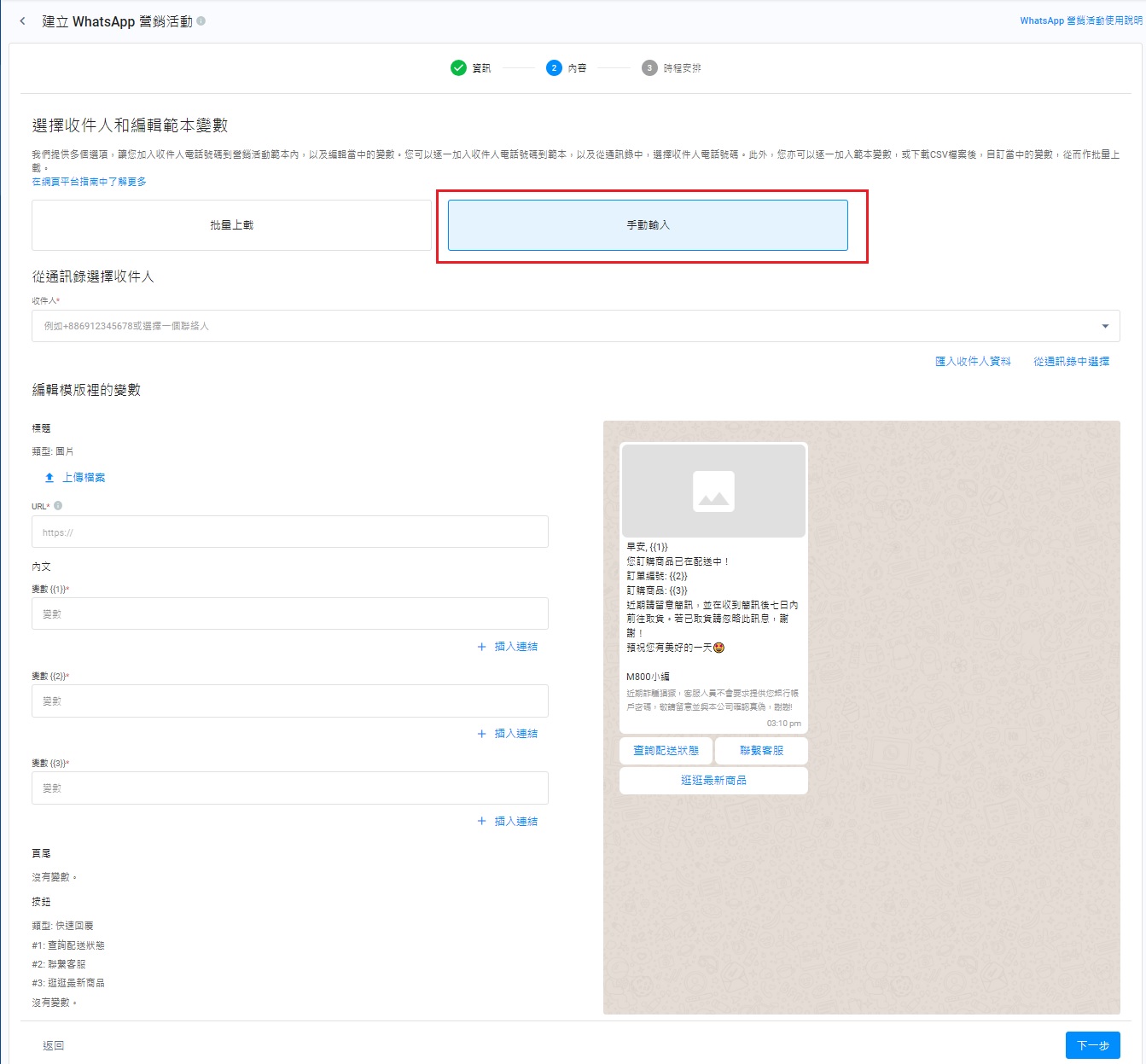This screenshot has height=1064, width=1146.
Task: Click the image placeholder in the message preview
Action: [713, 491]
